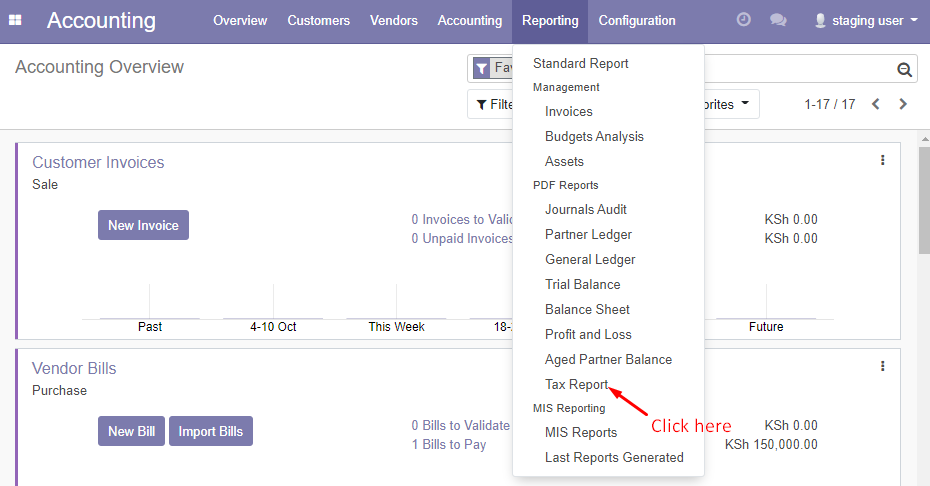Open Assets report
Viewport: 930px width, 486px height.
(564, 161)
